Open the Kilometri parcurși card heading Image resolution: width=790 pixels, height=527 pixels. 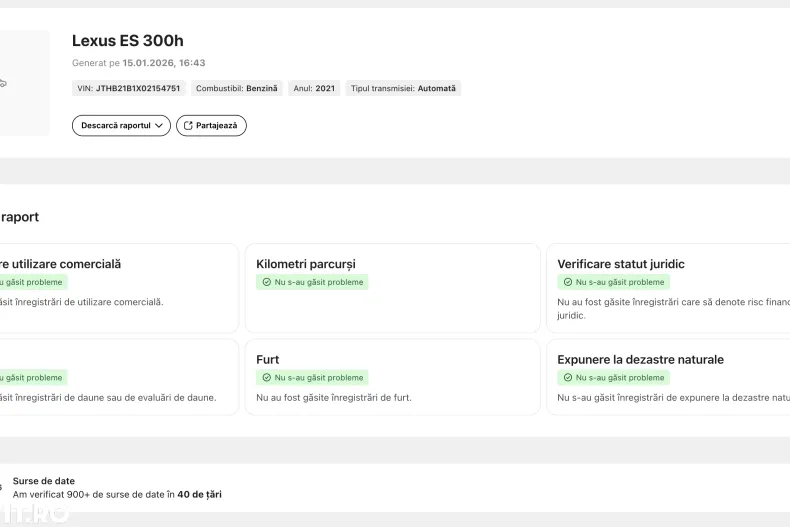(305, 264)
